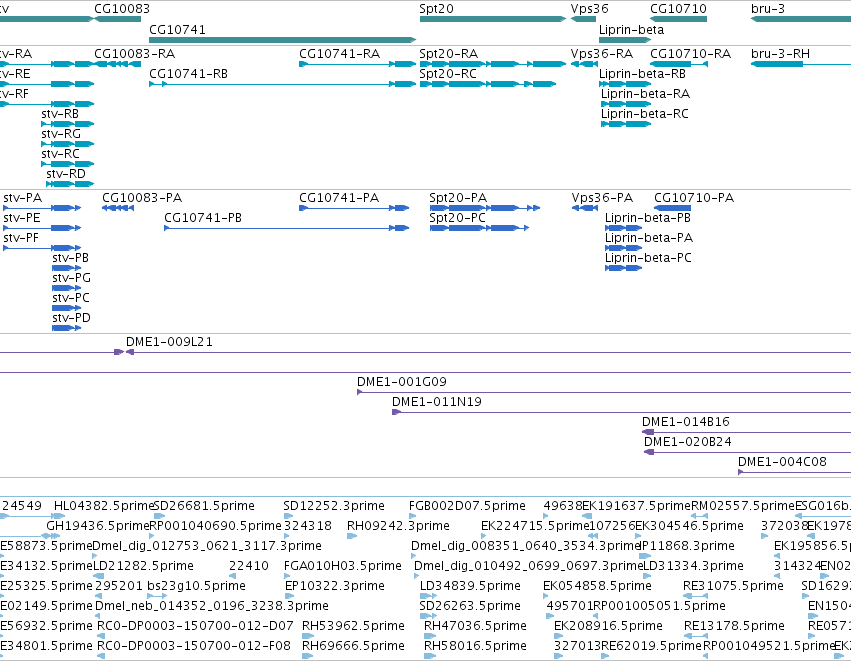851x661 pixels.
Task: Select the Spt20-PA protein
Action: (x=485, y=208)
